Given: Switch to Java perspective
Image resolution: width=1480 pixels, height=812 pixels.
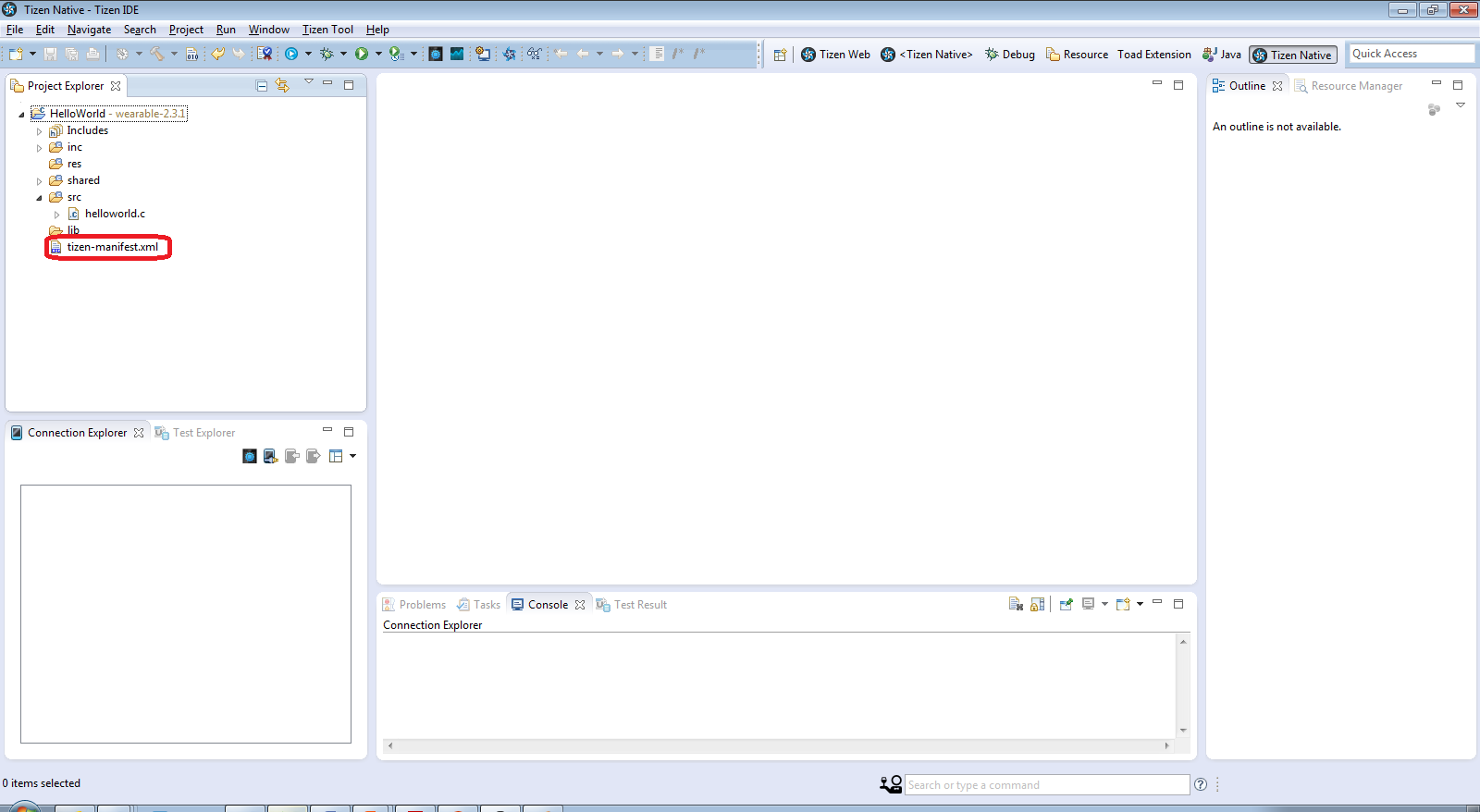Looking at the screenshot, I should tap(1221, 55).
